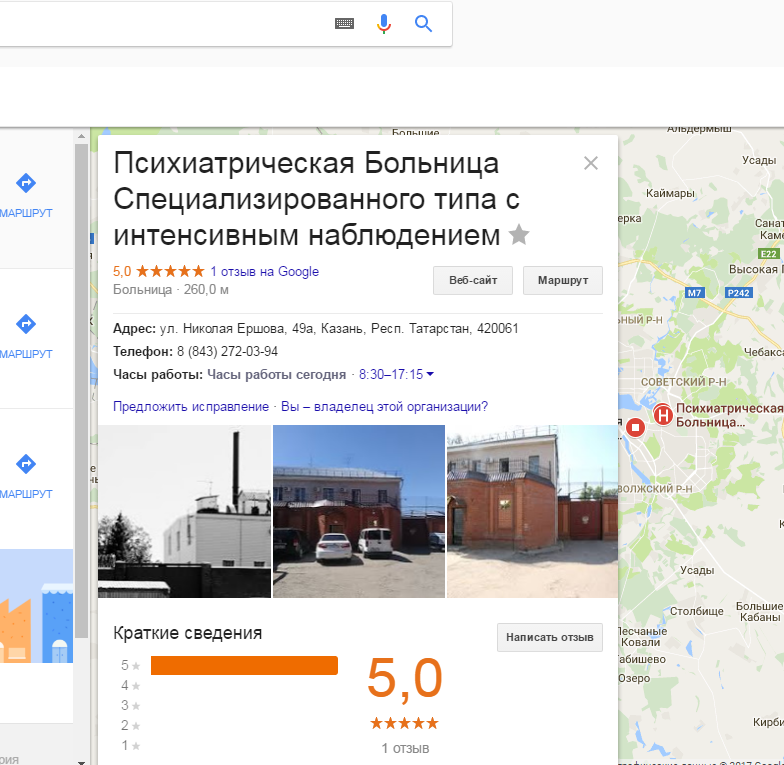784x765 pixels.
Task: Open the black-and-white building photo
Action: pyautogui.click(x=184, y=512)
